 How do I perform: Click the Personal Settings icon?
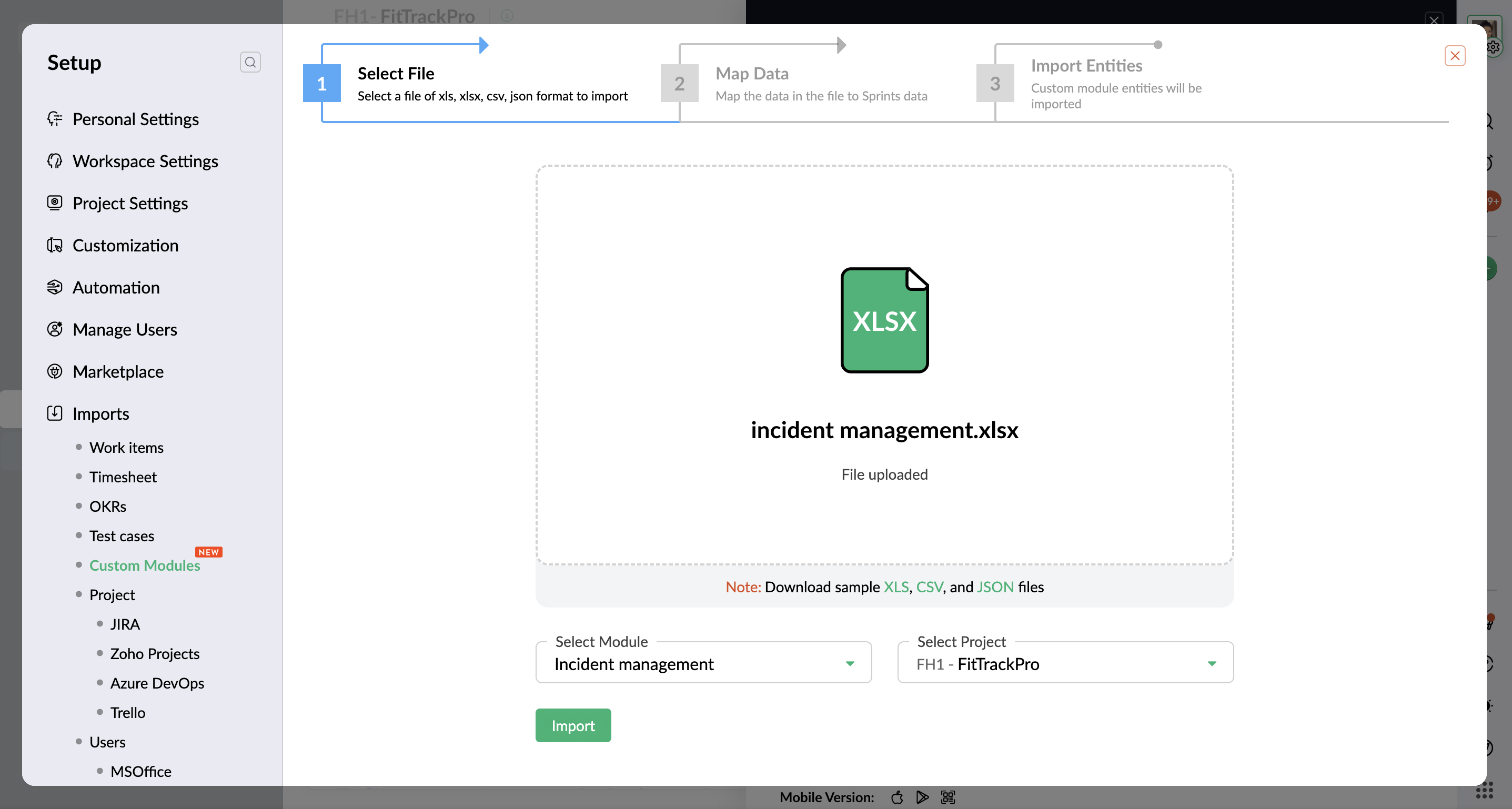tap(55, 119)
